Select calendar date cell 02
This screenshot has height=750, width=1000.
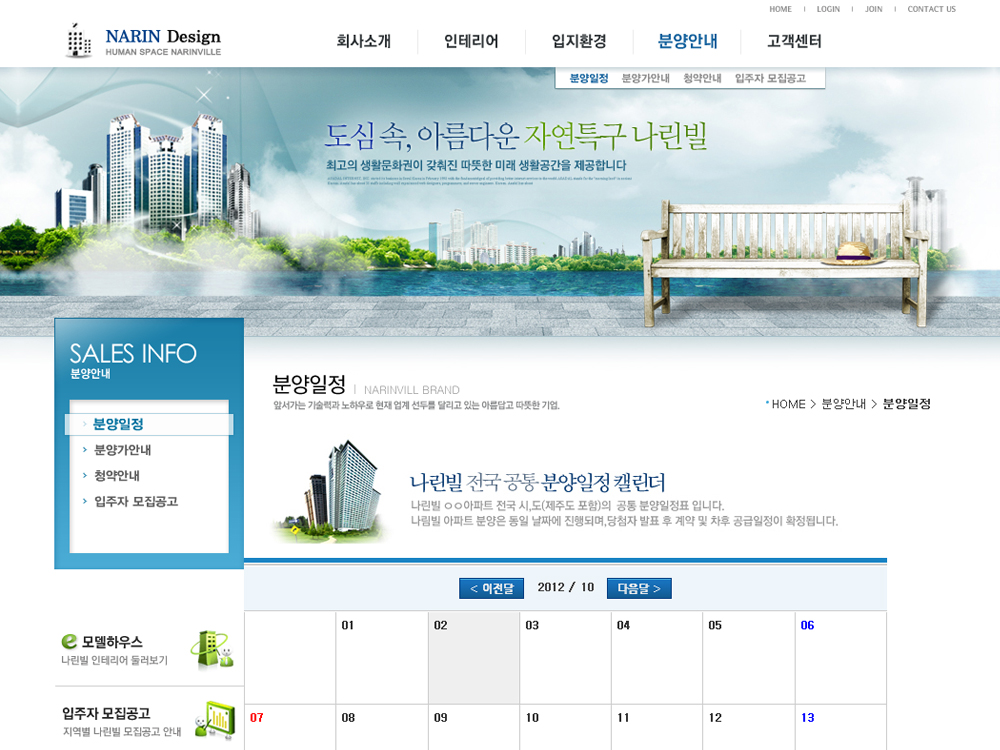coord(474,657)
